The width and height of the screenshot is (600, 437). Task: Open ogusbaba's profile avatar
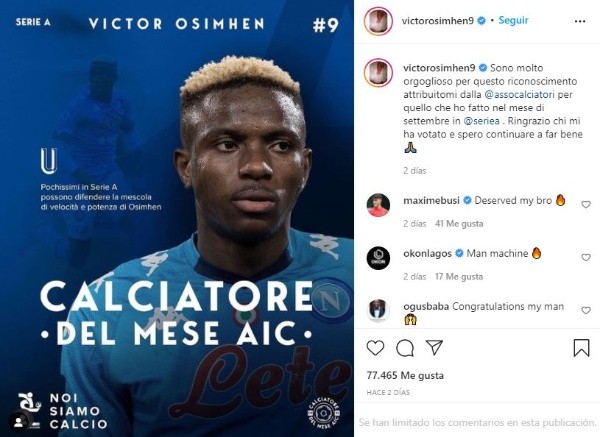[378, 310]
